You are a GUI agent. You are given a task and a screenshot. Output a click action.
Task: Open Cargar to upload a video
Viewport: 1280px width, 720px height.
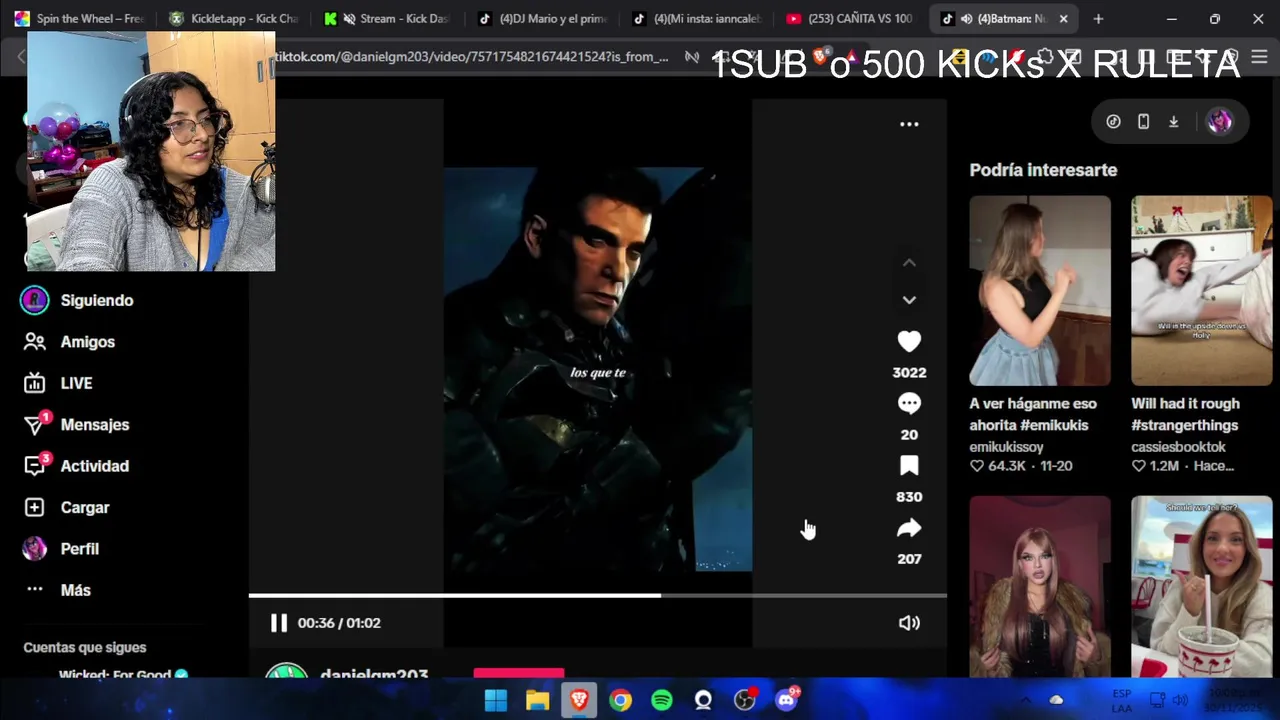tap(85, 508)
